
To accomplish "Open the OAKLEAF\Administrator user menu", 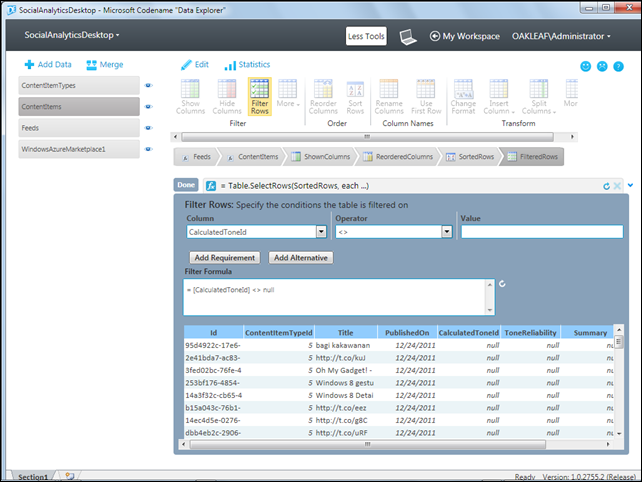I will pyautogui.click(x=561, y=36).
